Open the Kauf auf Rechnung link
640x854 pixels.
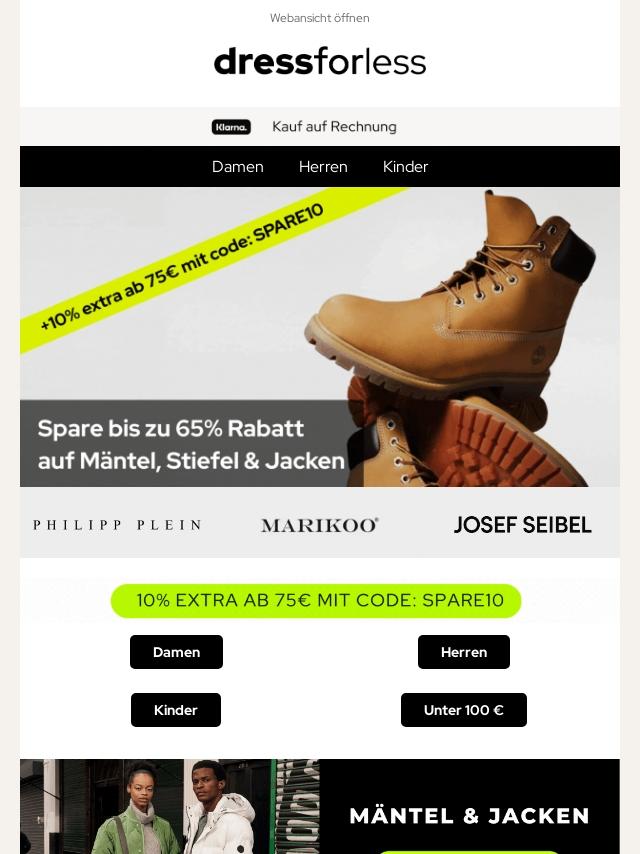(334, 126)
